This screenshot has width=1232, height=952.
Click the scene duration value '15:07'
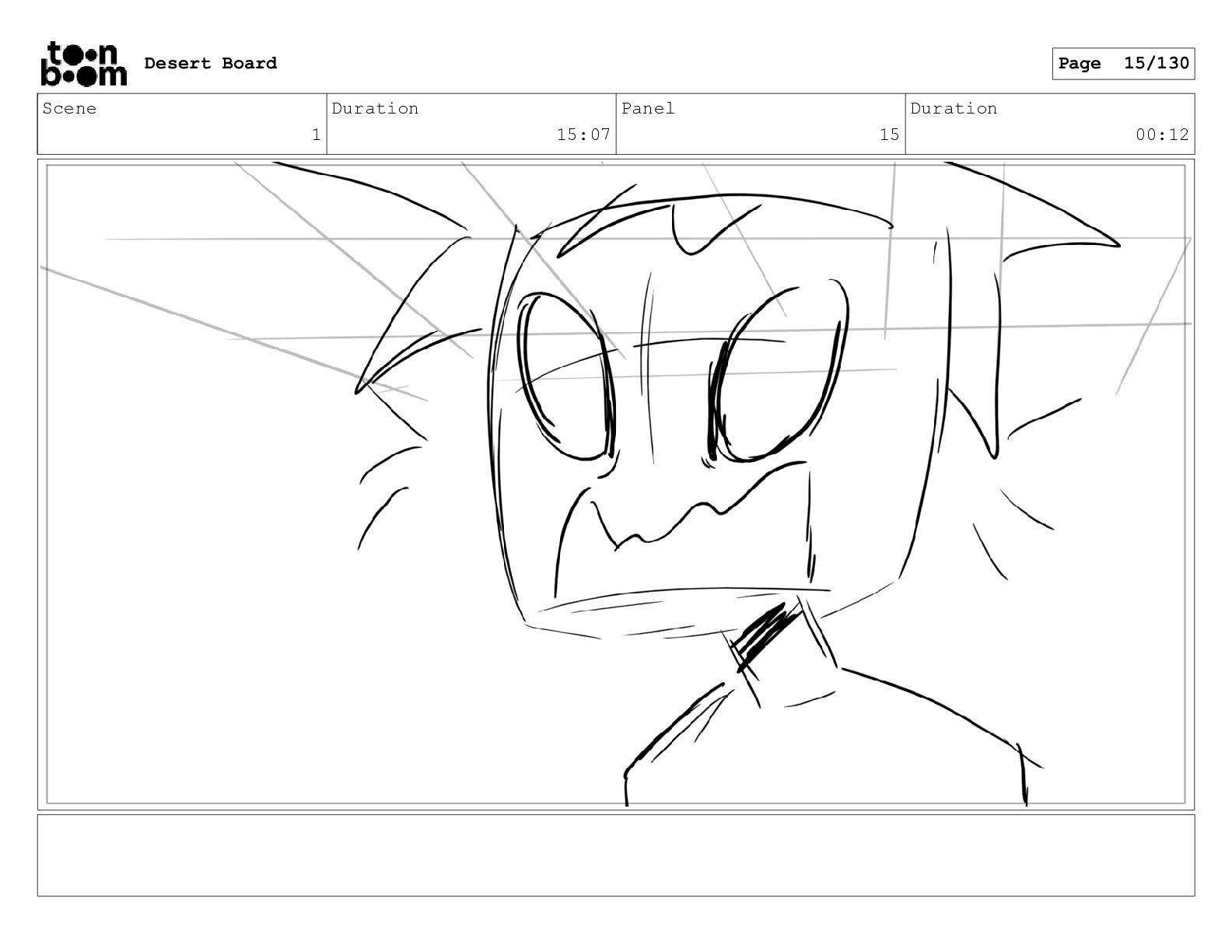(583, 135)
